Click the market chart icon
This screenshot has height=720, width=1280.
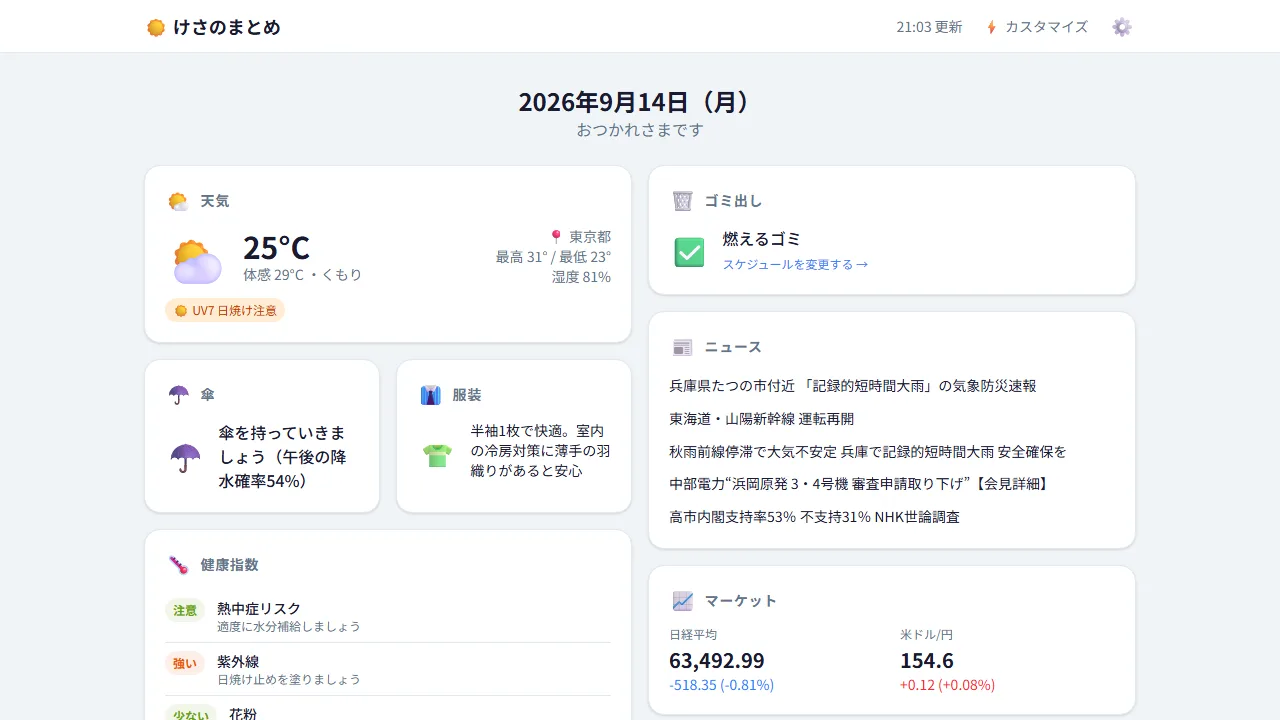coord(683,601)
